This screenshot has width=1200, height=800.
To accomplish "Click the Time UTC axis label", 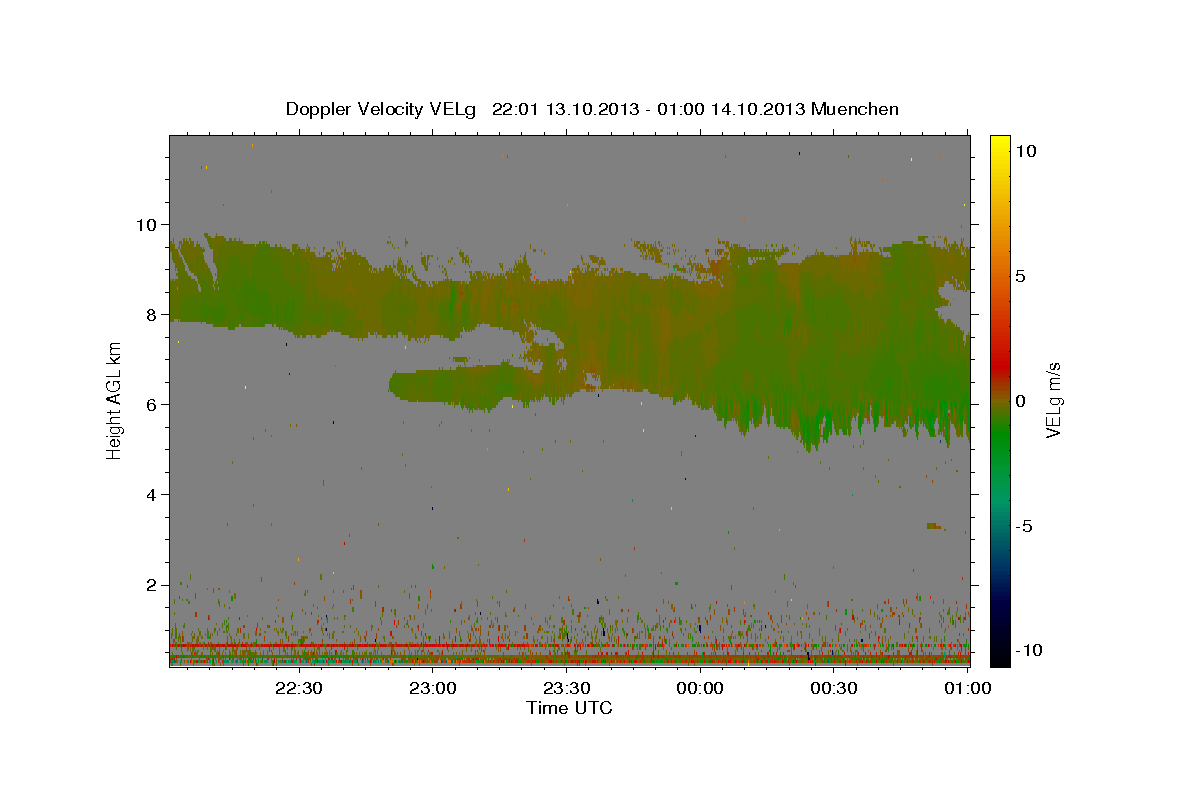I will pyautogui.click(x=569, y=708).
